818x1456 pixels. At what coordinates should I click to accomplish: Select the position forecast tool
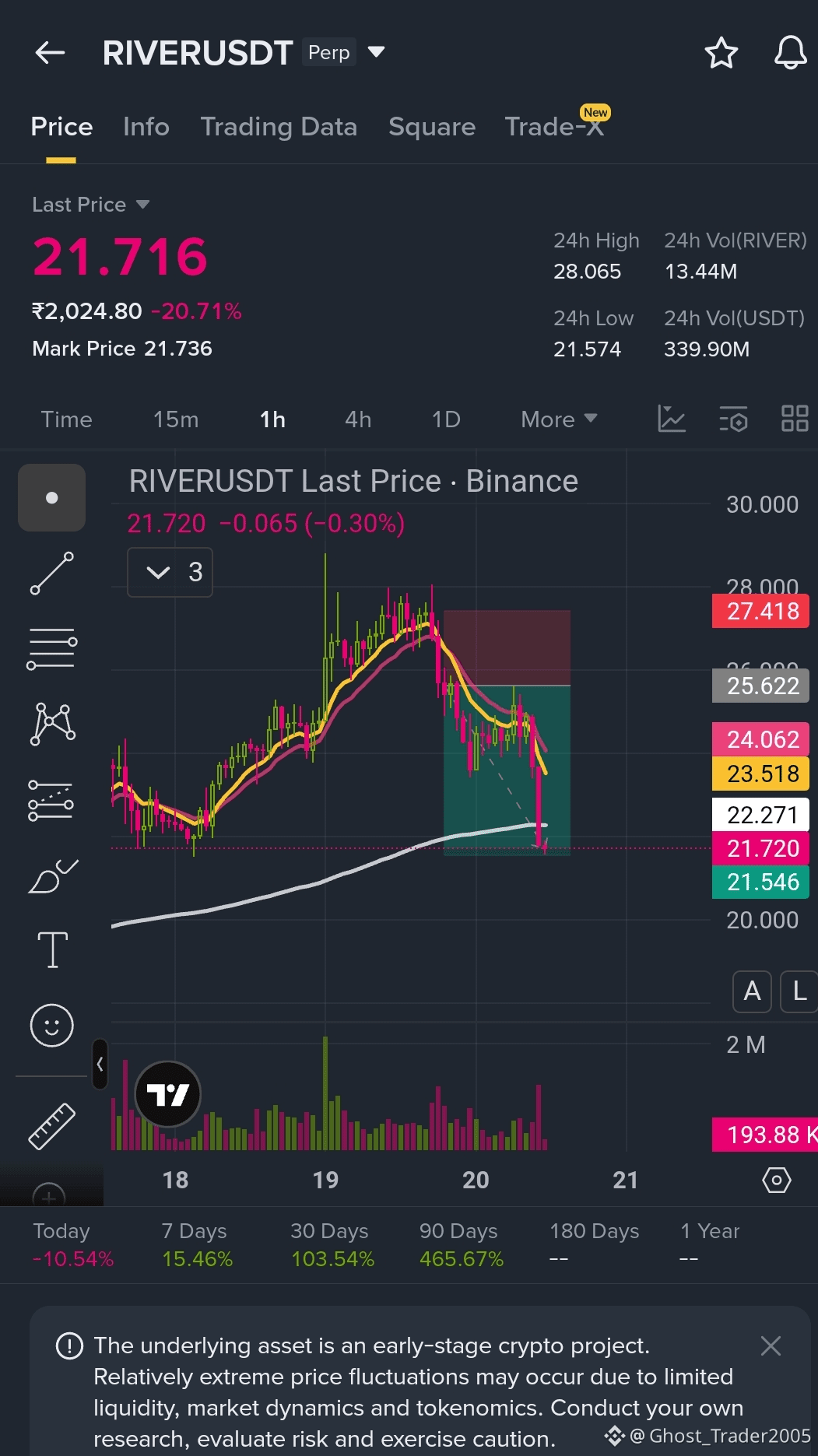(x=51, y=800)
